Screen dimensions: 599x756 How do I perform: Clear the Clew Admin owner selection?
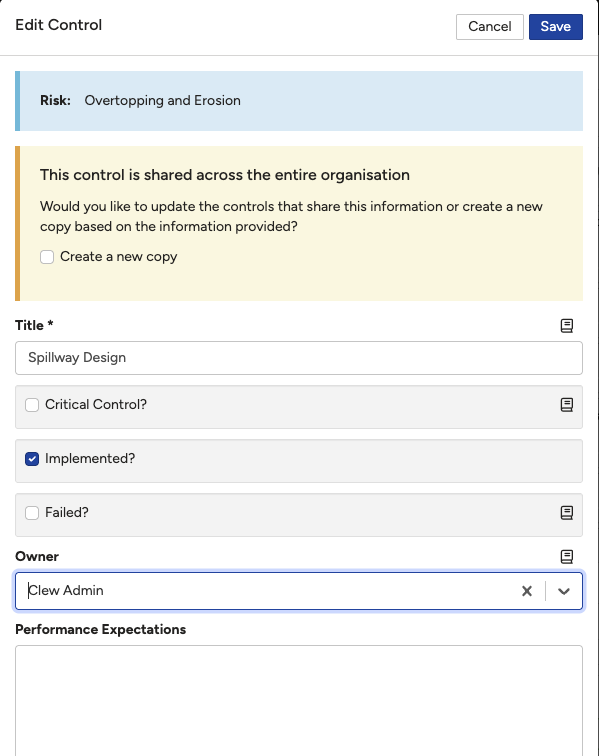click(x=527, y=591)
